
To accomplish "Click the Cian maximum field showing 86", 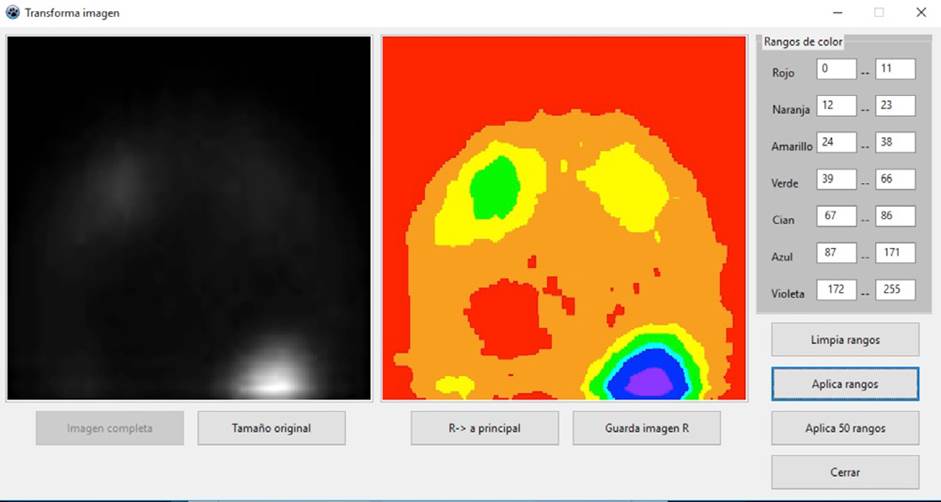I will [895, 216].
